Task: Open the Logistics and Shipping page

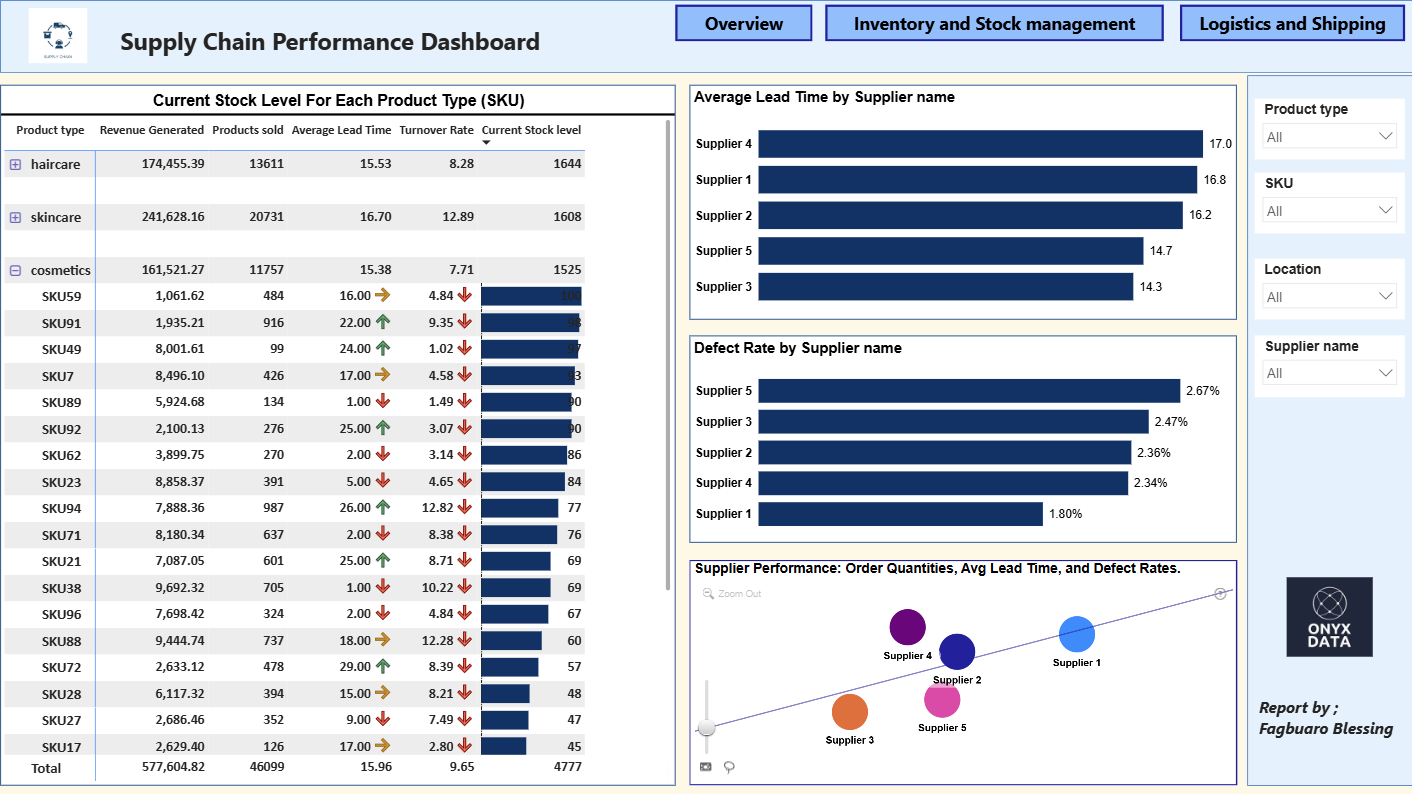Action: tap(1292, 23)
